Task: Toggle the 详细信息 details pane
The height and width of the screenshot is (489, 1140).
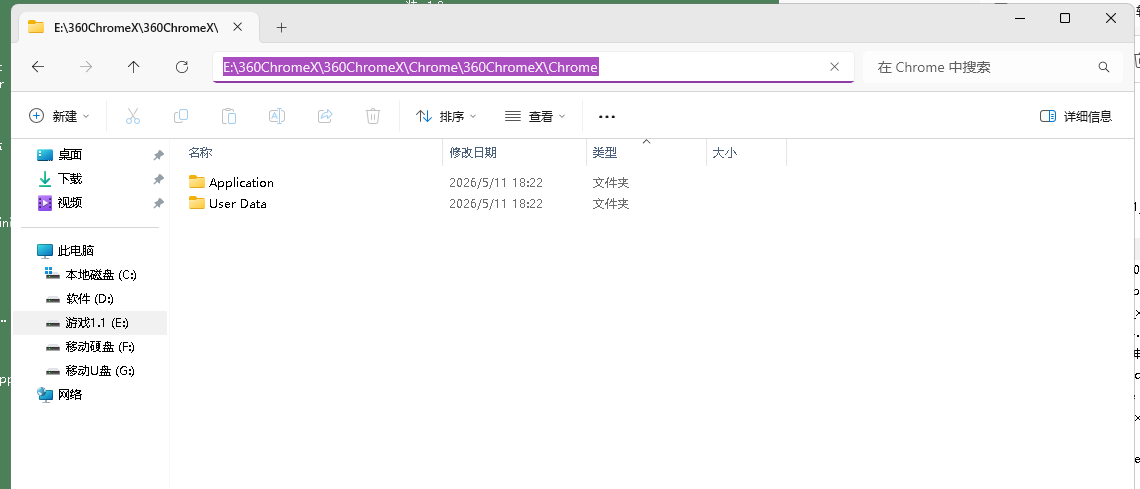Action: click(x=1076, y=116)
